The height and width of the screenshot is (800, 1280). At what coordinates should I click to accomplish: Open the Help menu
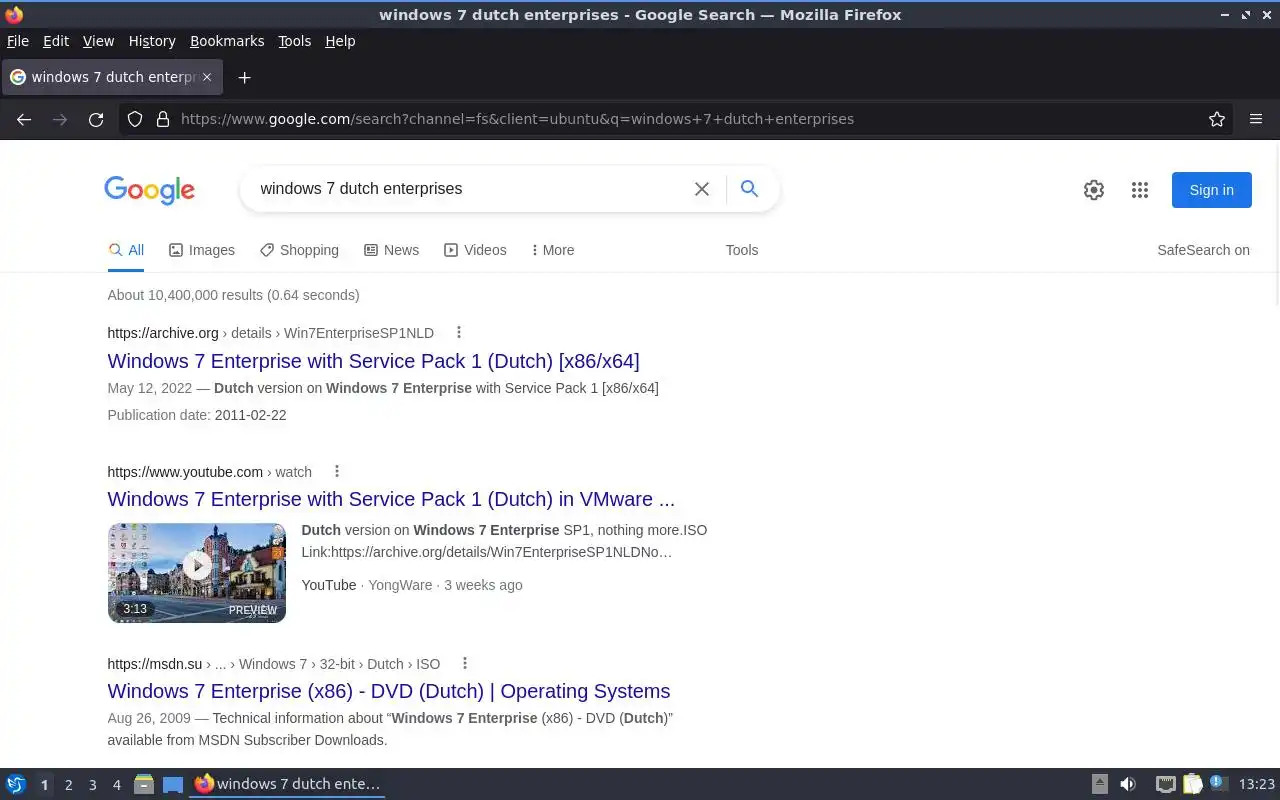tap(340, 41)
